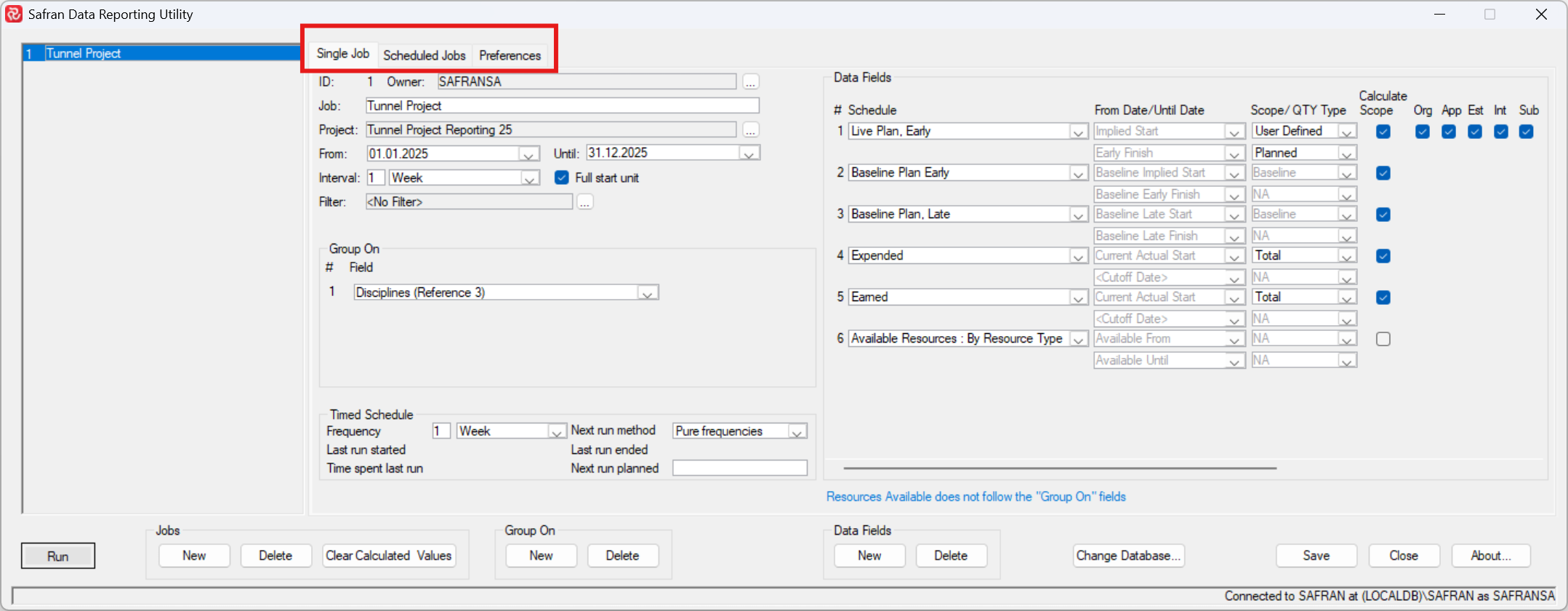1568x611 pixels.
Task: Toggle the Org checkbox for Live Plan
Action: point(1423,132)
